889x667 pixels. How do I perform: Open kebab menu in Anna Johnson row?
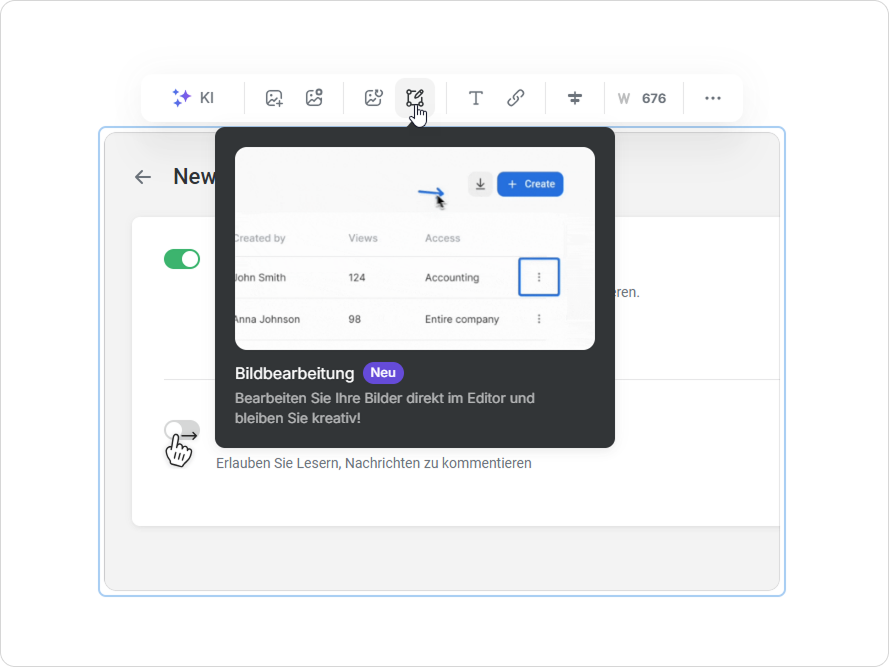pos(539,319)
